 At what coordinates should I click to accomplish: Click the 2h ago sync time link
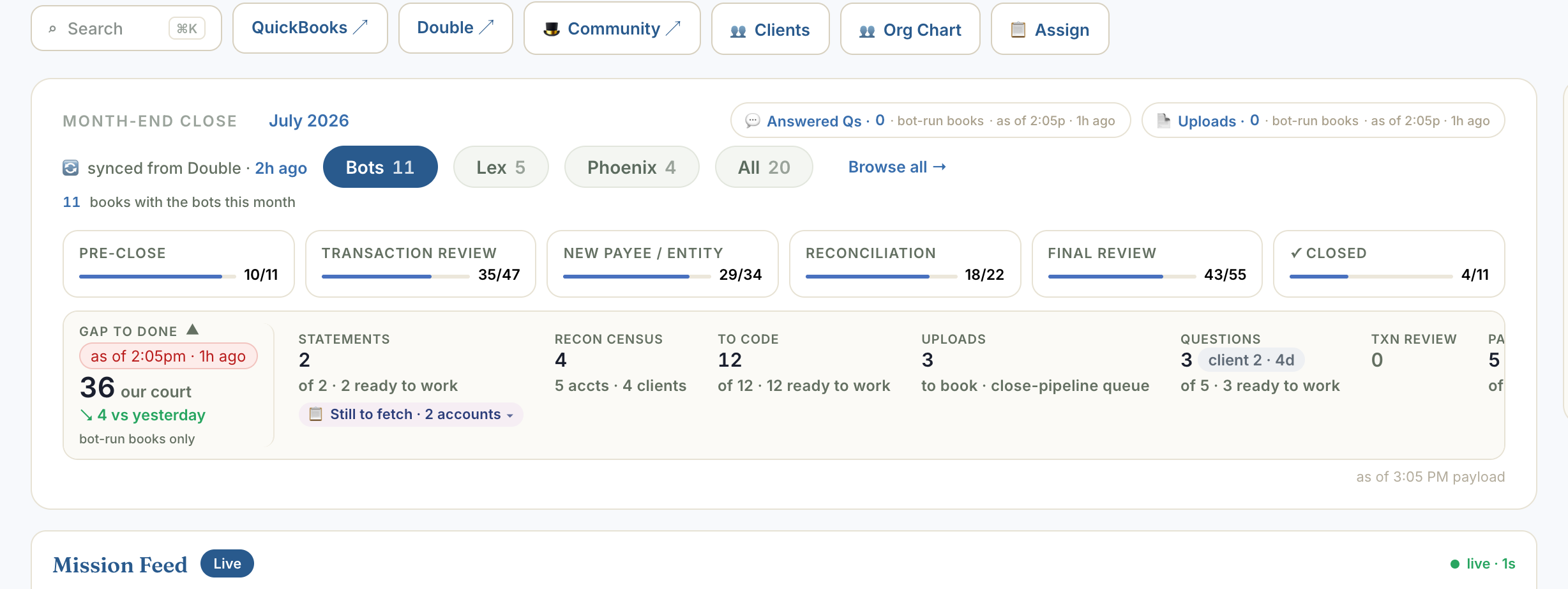(x=281, y=168)
